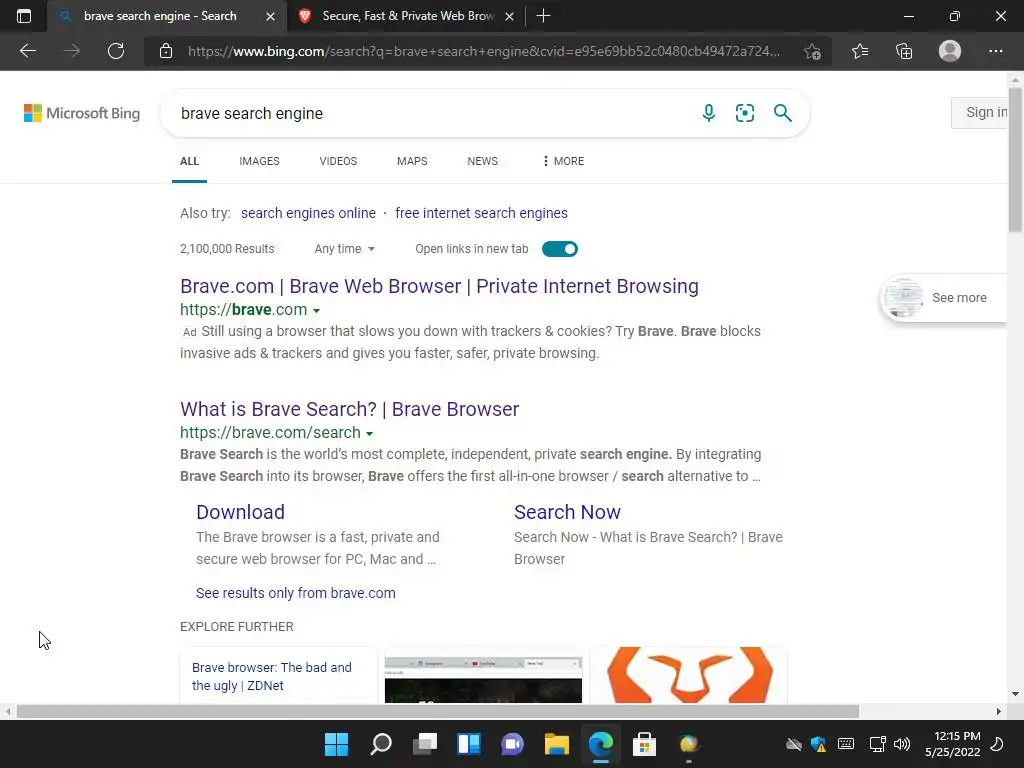Image resolution: width=1024 pixels, height=768 pixels.
Task: Open the MORE search categories menu
Action: [x=563, y=161]
